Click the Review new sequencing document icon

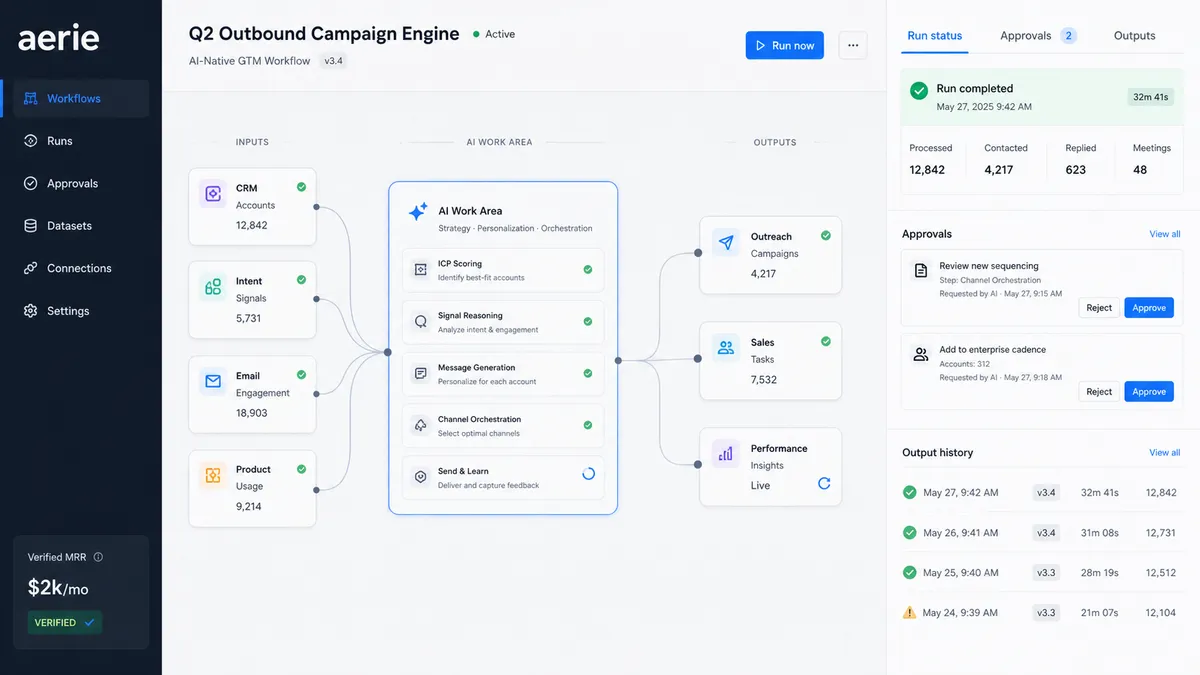tap(920, 270)
